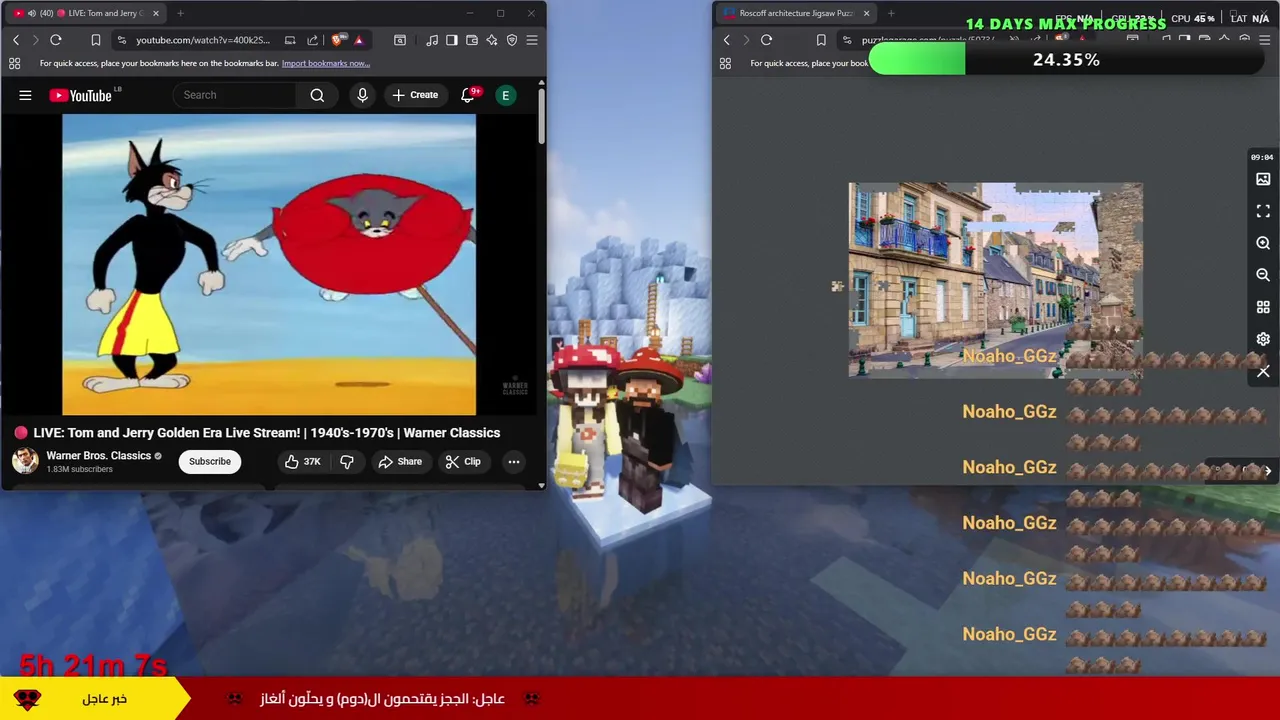Dislike the Tom and Jerry video
The height and width of the screenshot is (720, 1280).
pyautogui.click(x=347, y=461)
